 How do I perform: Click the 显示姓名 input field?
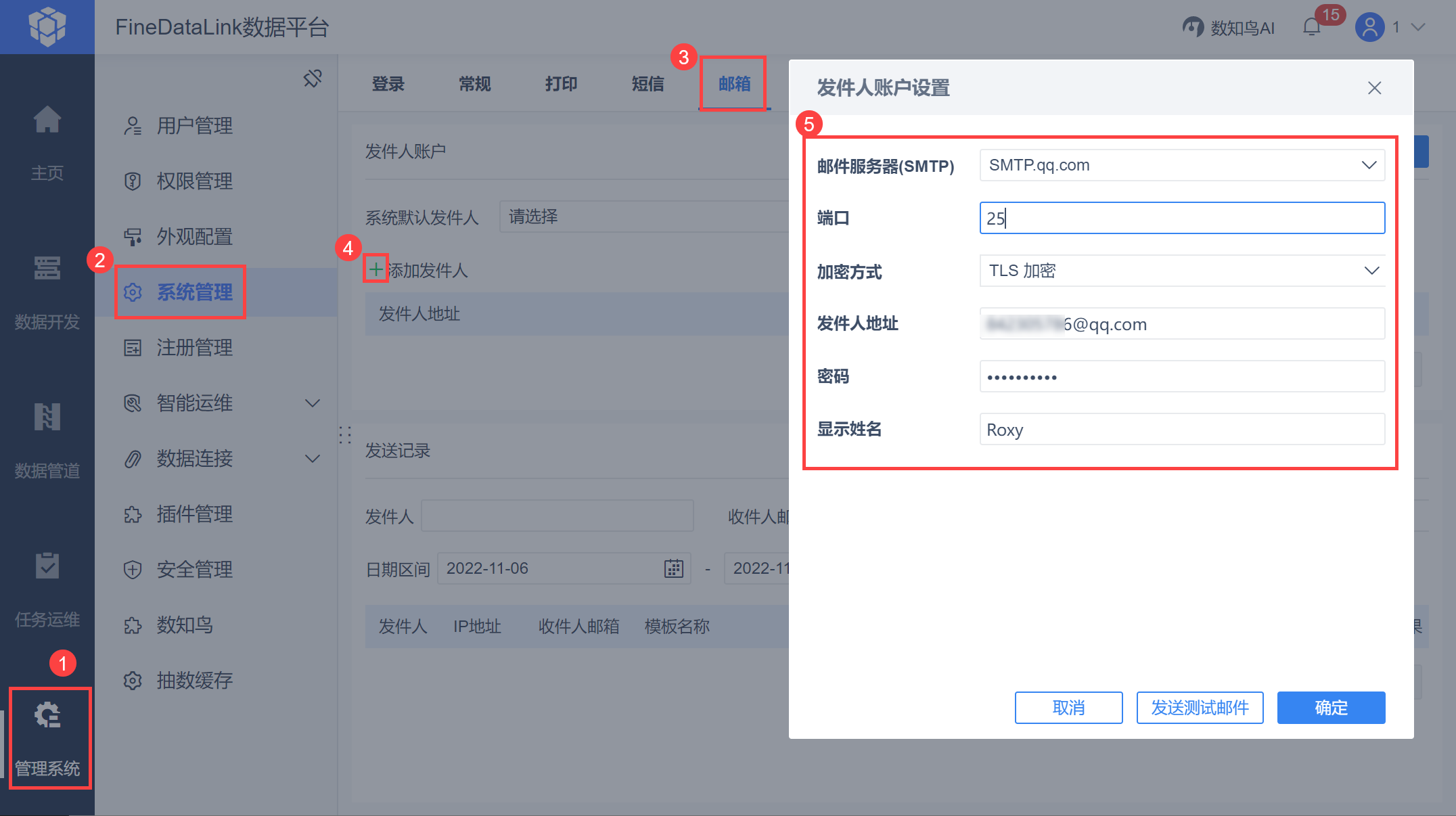pos(1181,430)
